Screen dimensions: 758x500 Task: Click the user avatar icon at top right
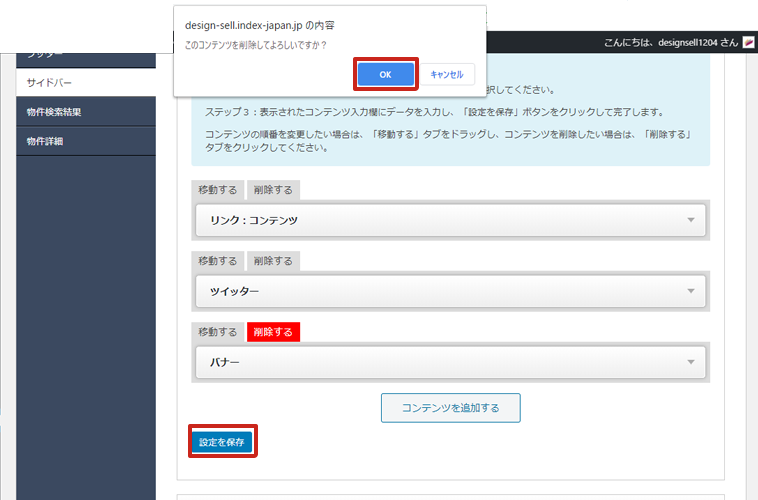(747, 44)
